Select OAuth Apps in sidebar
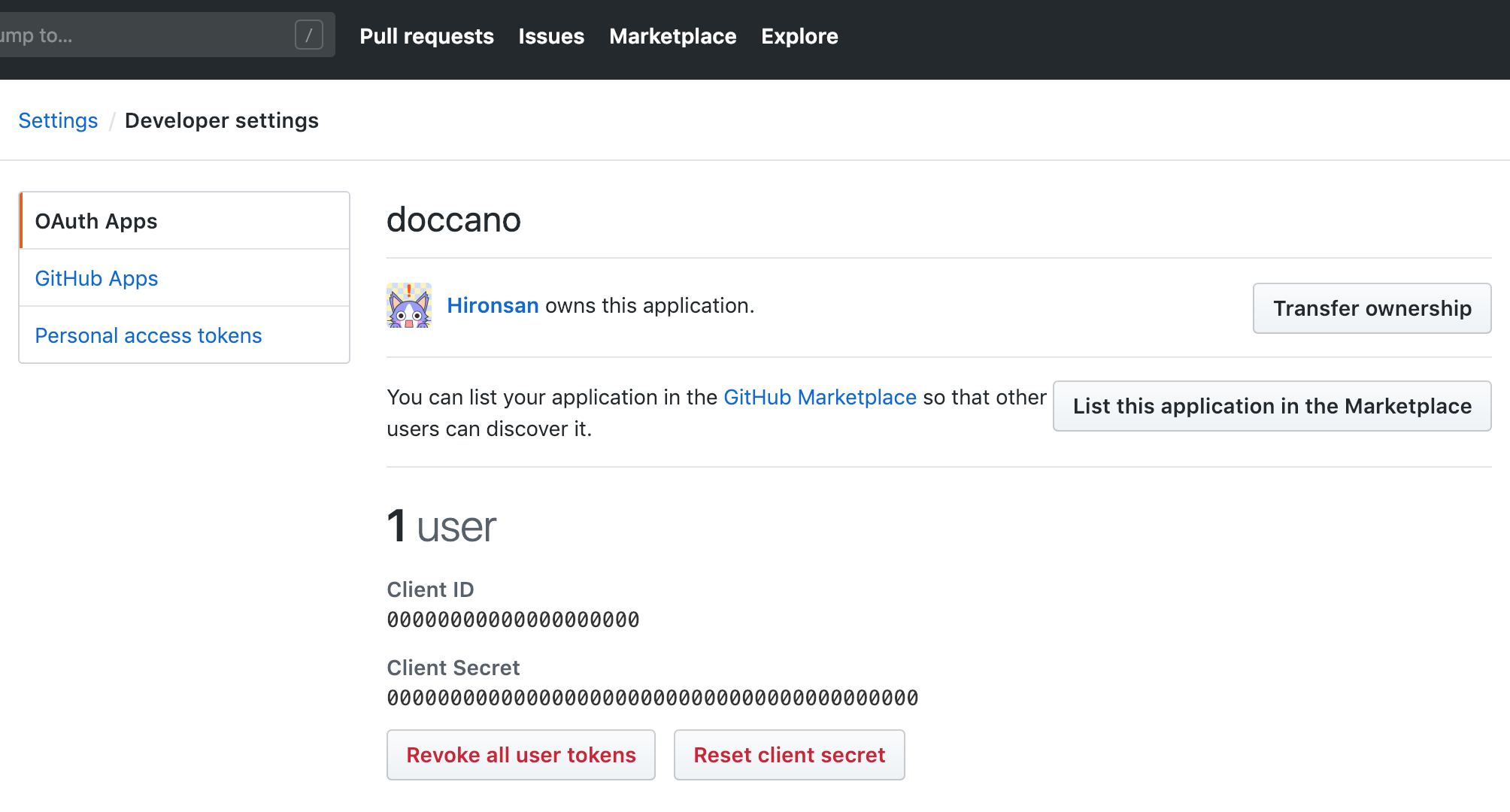 (x=184, y=221)
